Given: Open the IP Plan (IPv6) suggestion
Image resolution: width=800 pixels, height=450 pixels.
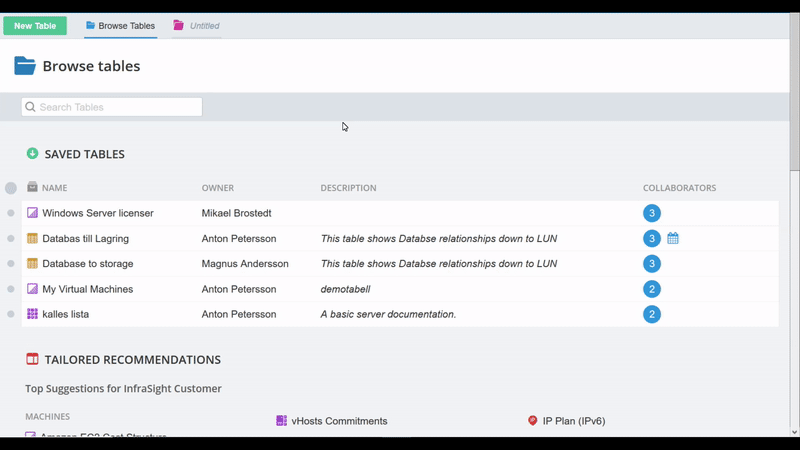Looking at the screenshot, I should pyautogui.click(x=574, y=421).
